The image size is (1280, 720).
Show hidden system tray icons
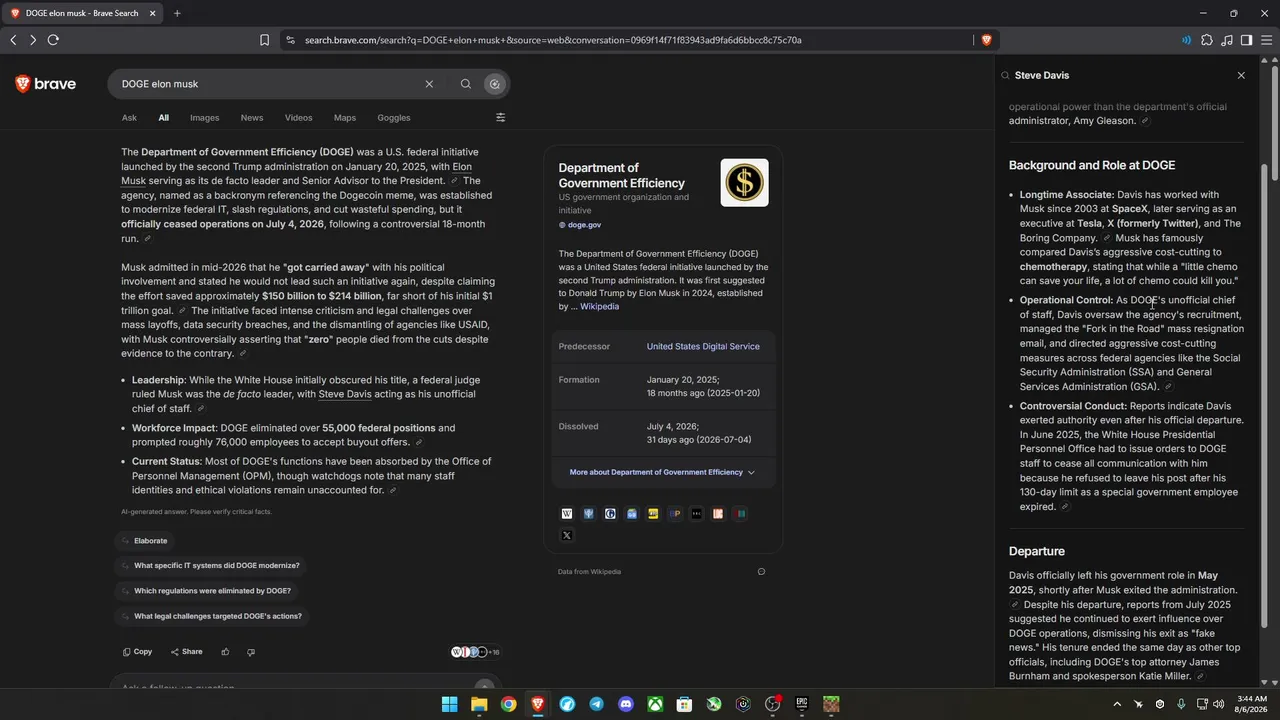1117,704
